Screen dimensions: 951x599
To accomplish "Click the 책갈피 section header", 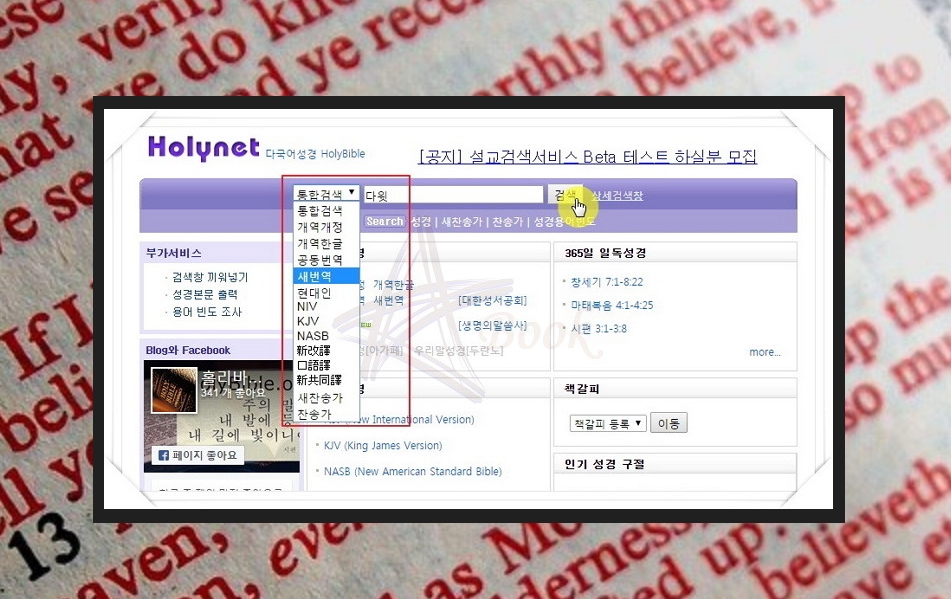I will point(582,389).
